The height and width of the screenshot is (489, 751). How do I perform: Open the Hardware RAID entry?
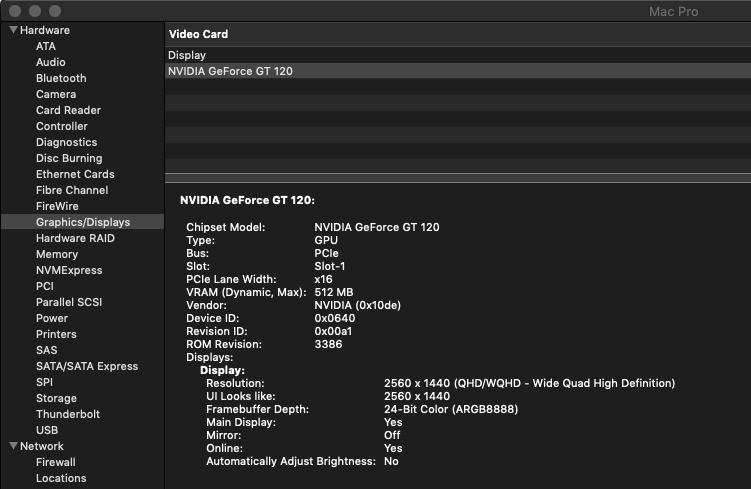click(x=75, y=239)
